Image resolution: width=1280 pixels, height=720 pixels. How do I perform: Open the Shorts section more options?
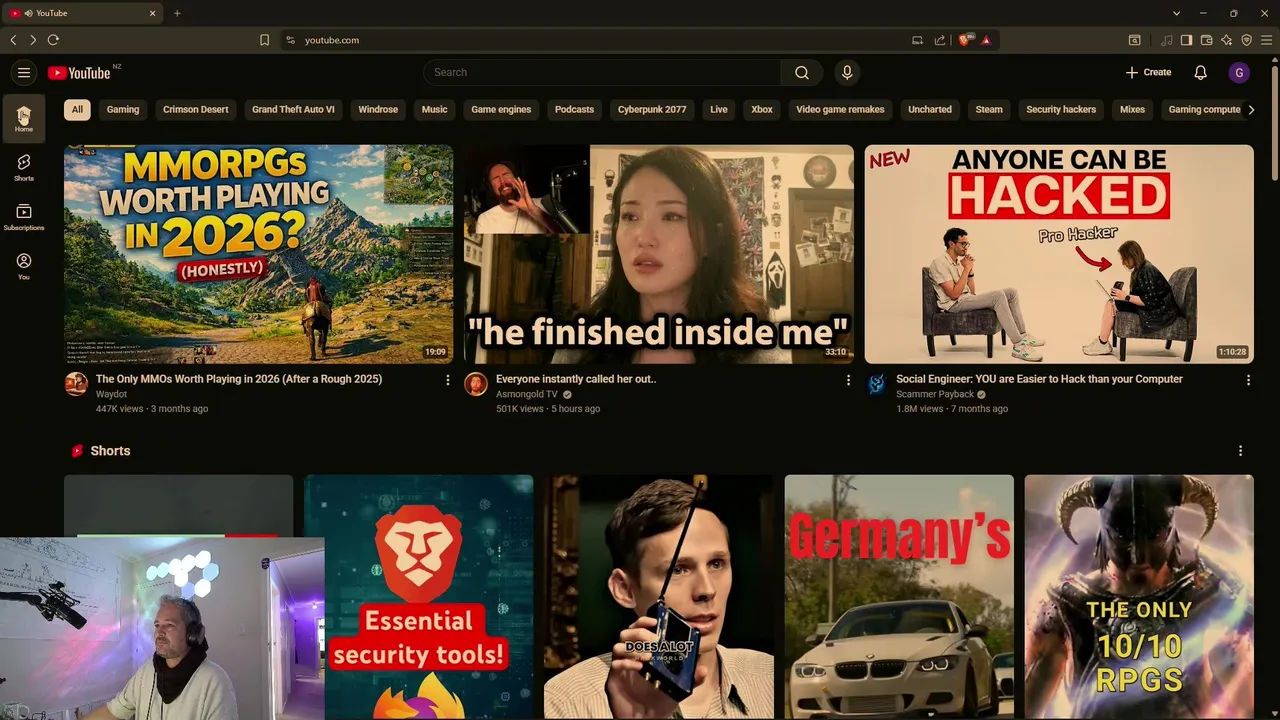pyautogui.click(x=1240, y=451)
